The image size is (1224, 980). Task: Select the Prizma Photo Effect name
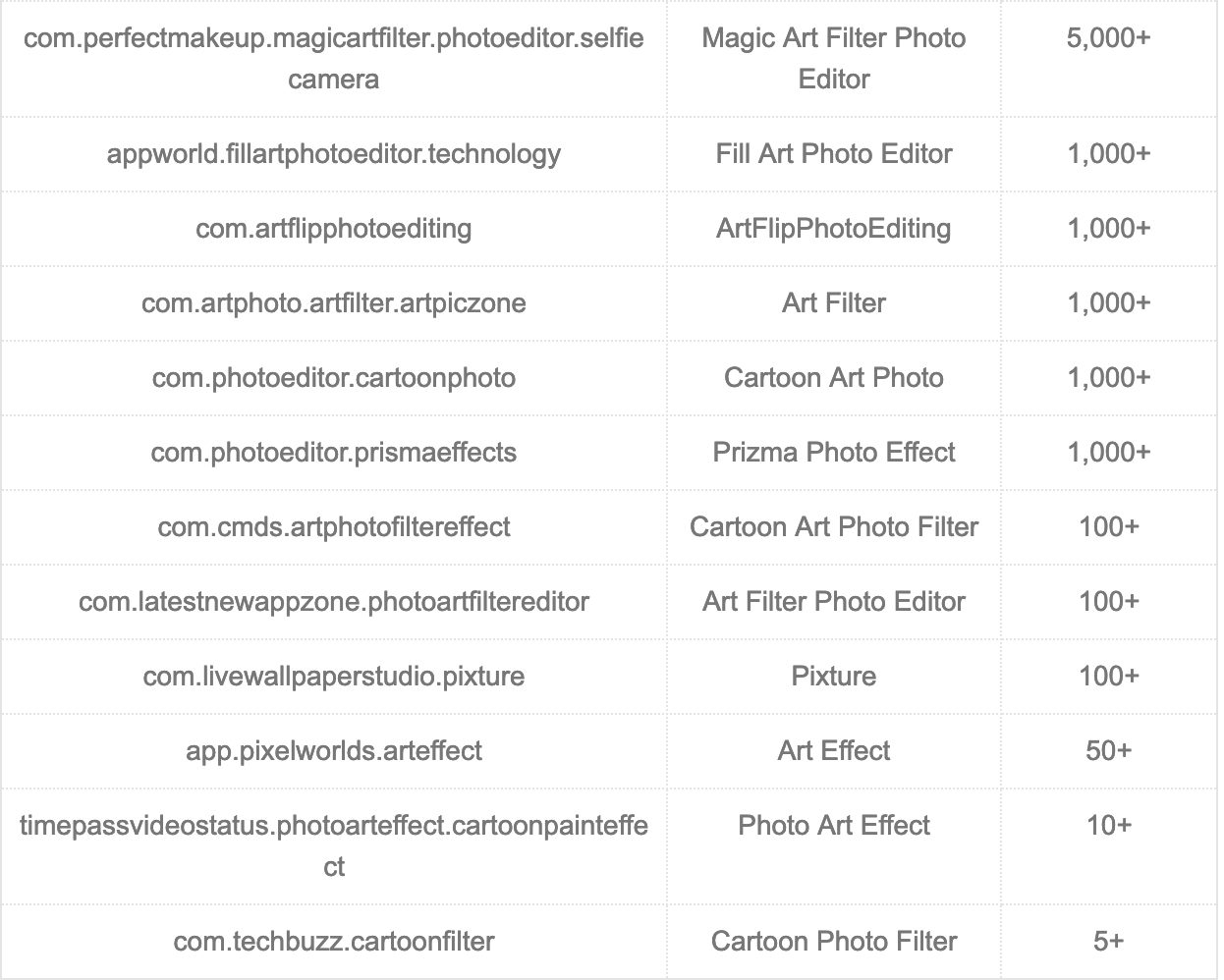tap(833, 453)
